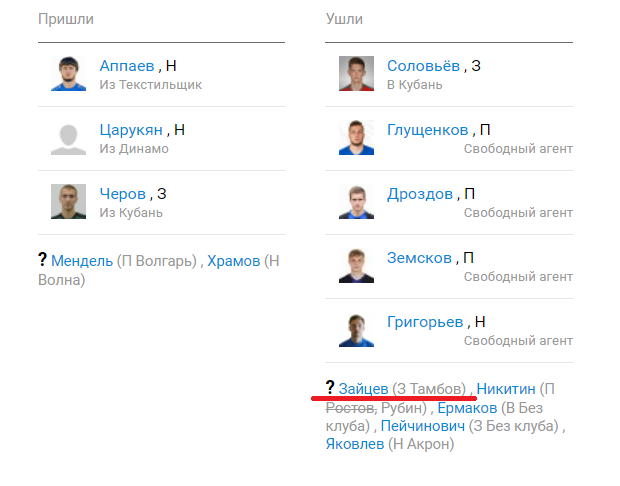This screenshot has width=620, height=486.
Task: Click Царукян's placeholder avatar
Action: tap(68, 138)
